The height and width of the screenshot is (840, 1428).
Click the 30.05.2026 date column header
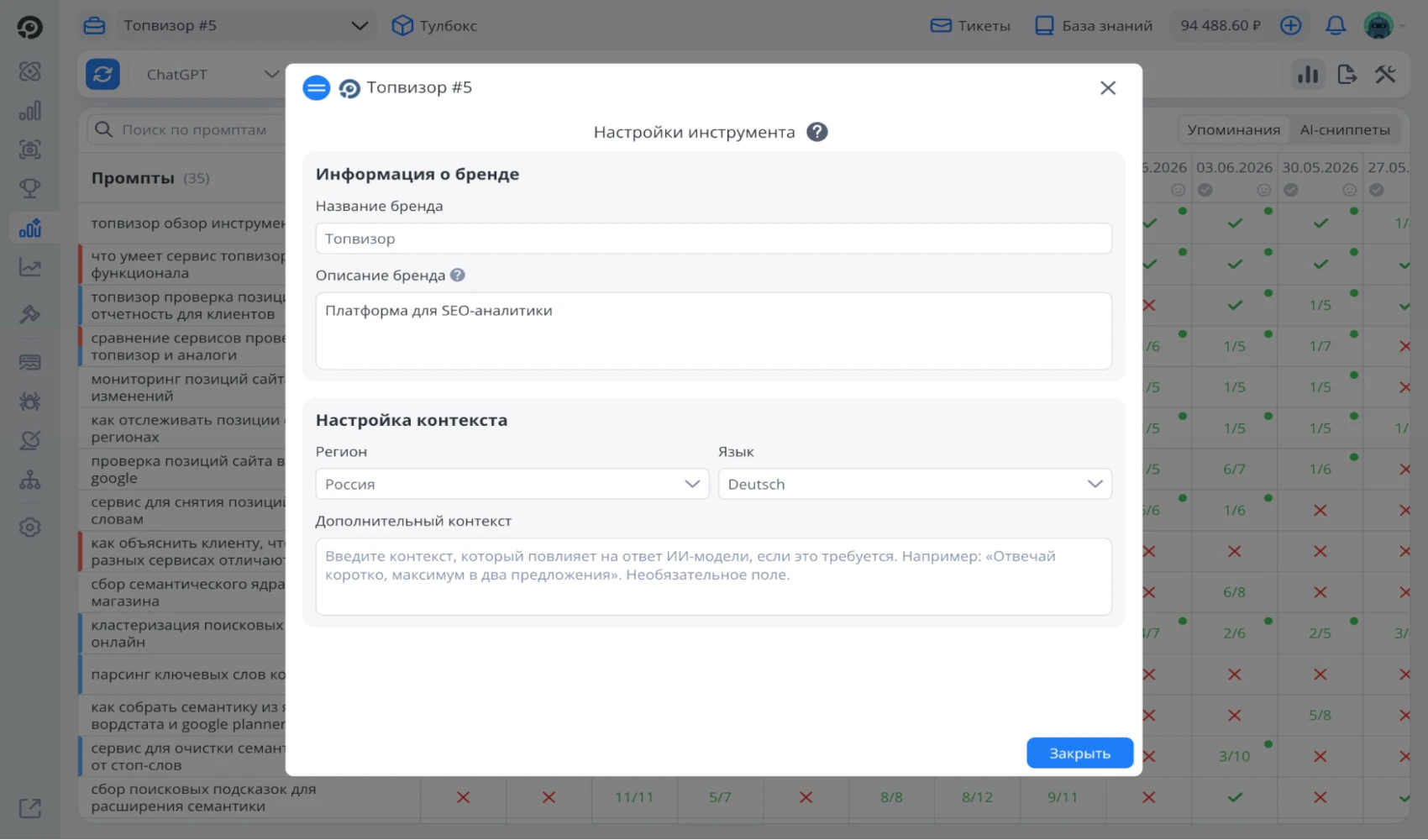1320,167
